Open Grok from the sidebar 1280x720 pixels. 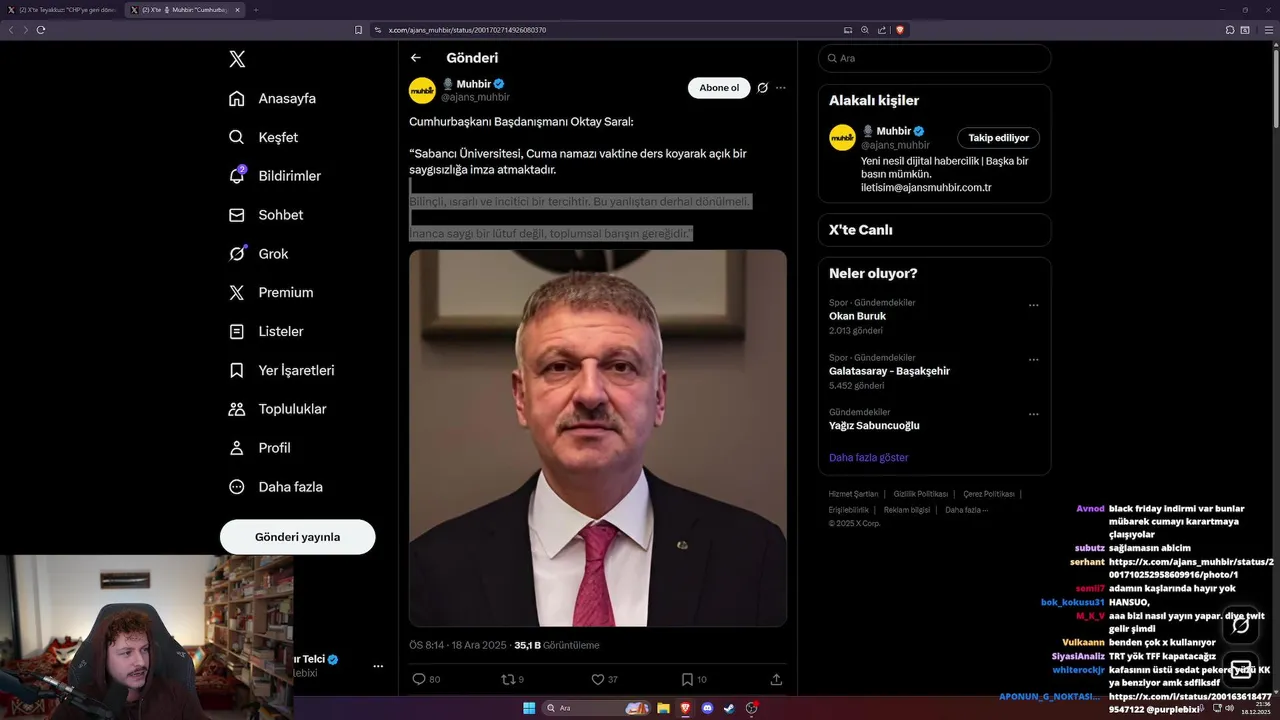click(258, 254)
